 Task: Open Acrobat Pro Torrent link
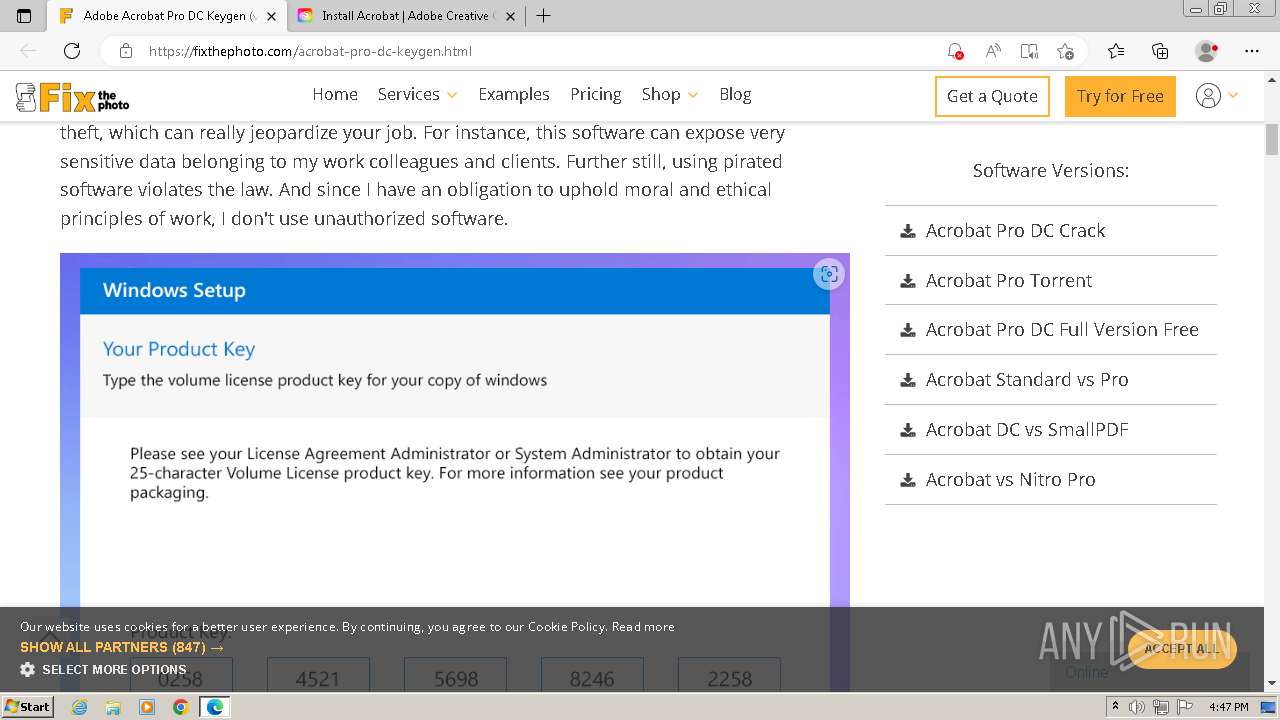(1009, 280)
